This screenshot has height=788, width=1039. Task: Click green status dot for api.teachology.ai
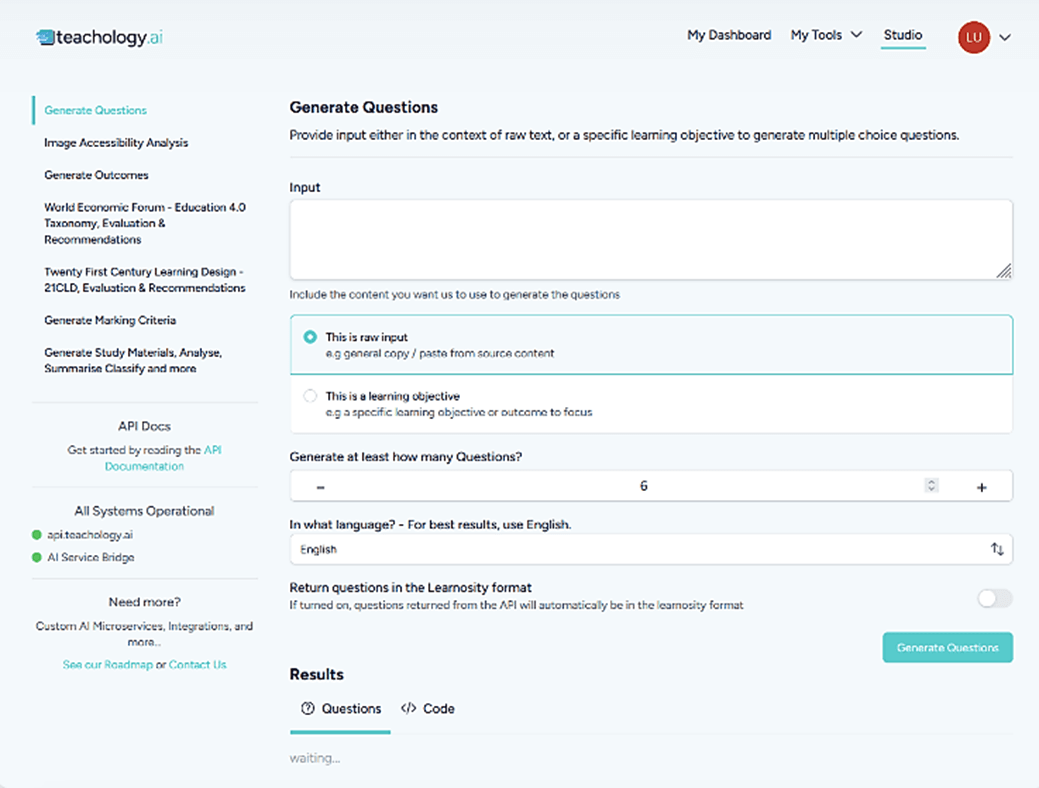37,535
